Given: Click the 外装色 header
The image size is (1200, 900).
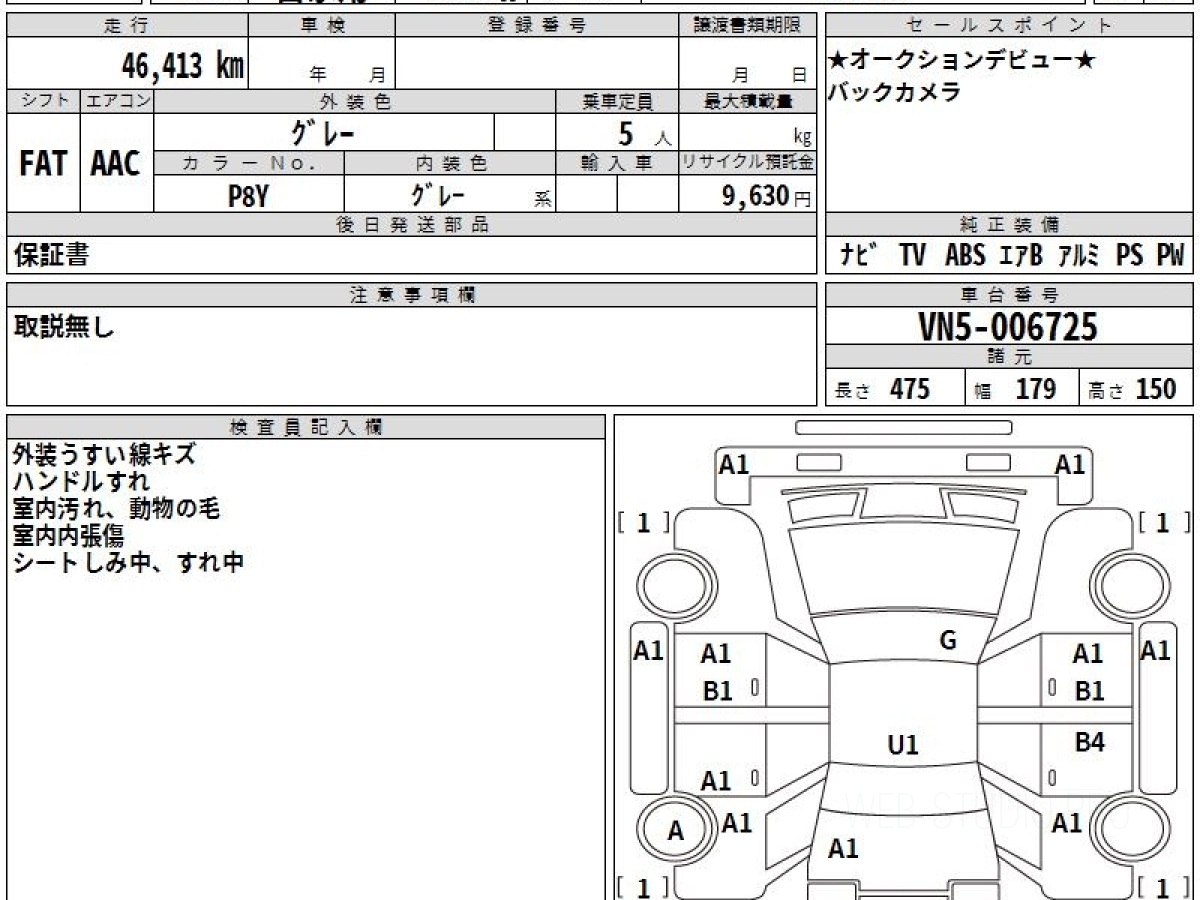Looking at the screenshot, I should (355, 101).
